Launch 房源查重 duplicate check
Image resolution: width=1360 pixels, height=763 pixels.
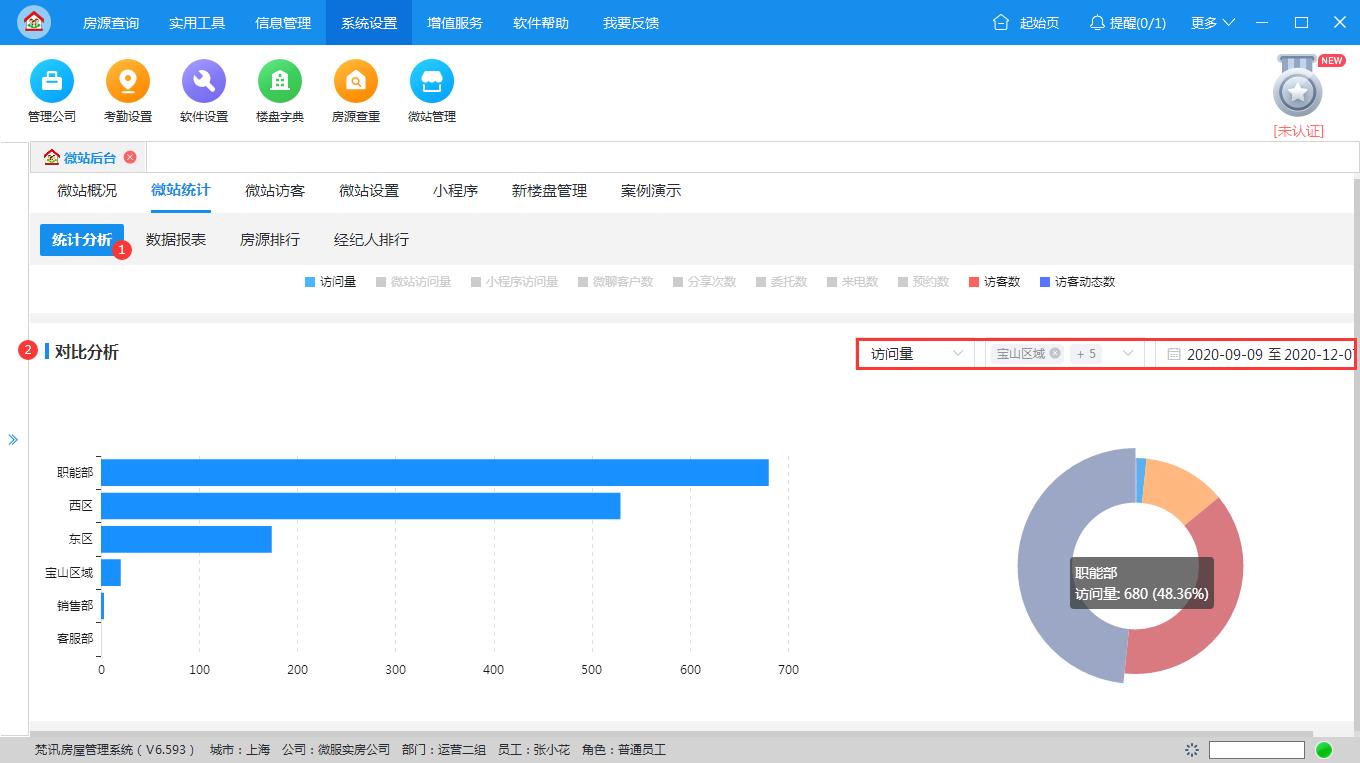355,91
